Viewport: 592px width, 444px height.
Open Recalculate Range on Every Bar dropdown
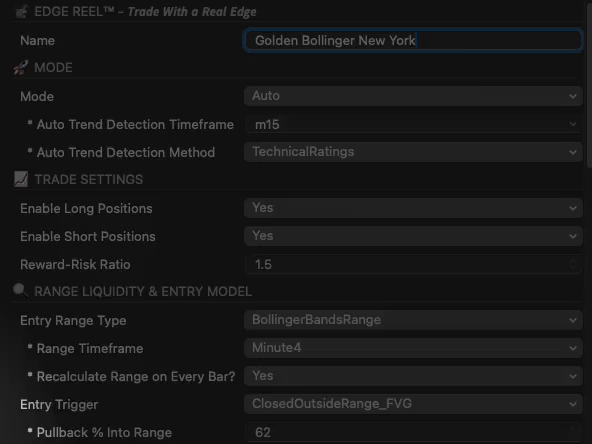coord(413,376)
